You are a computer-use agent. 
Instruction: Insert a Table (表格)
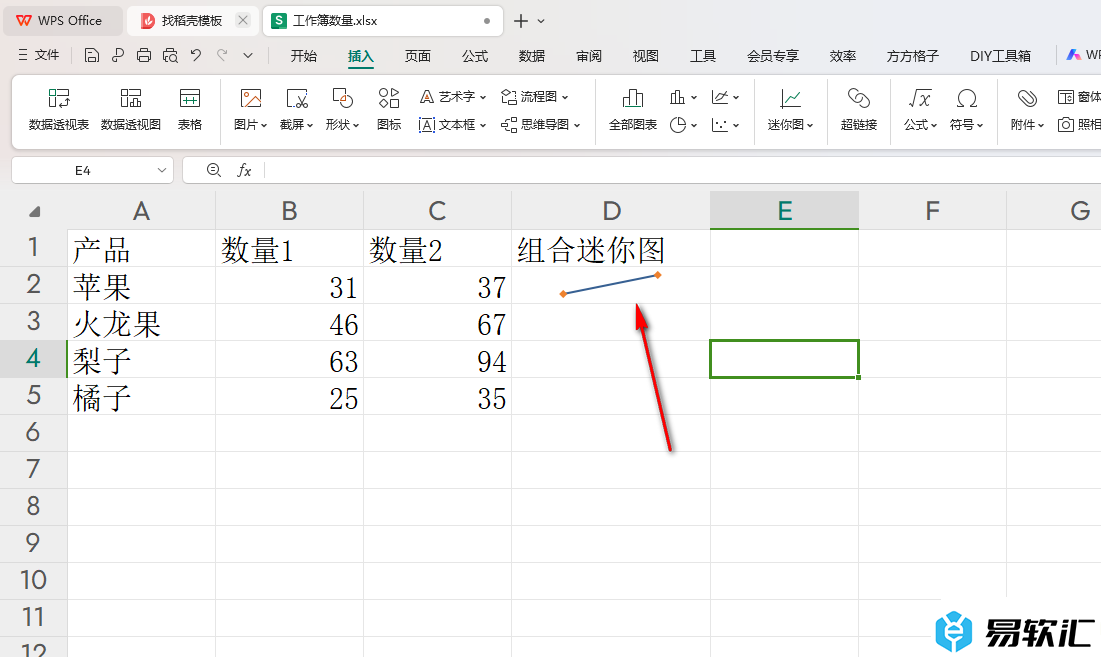190,110
